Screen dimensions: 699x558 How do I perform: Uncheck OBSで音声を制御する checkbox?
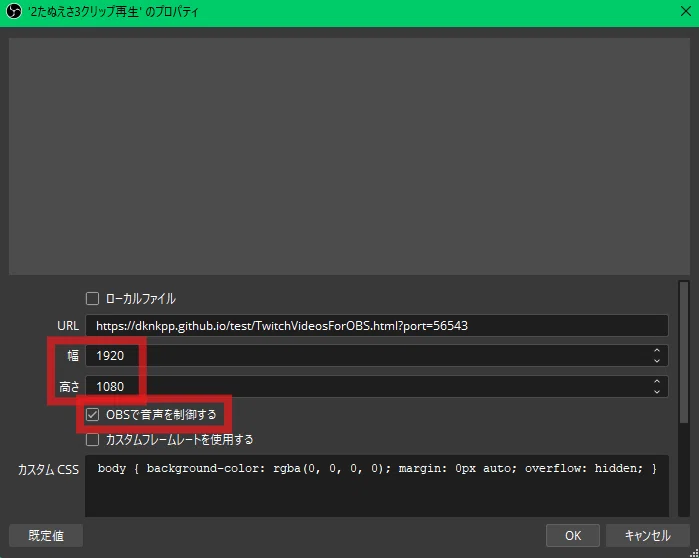(92, 414)
